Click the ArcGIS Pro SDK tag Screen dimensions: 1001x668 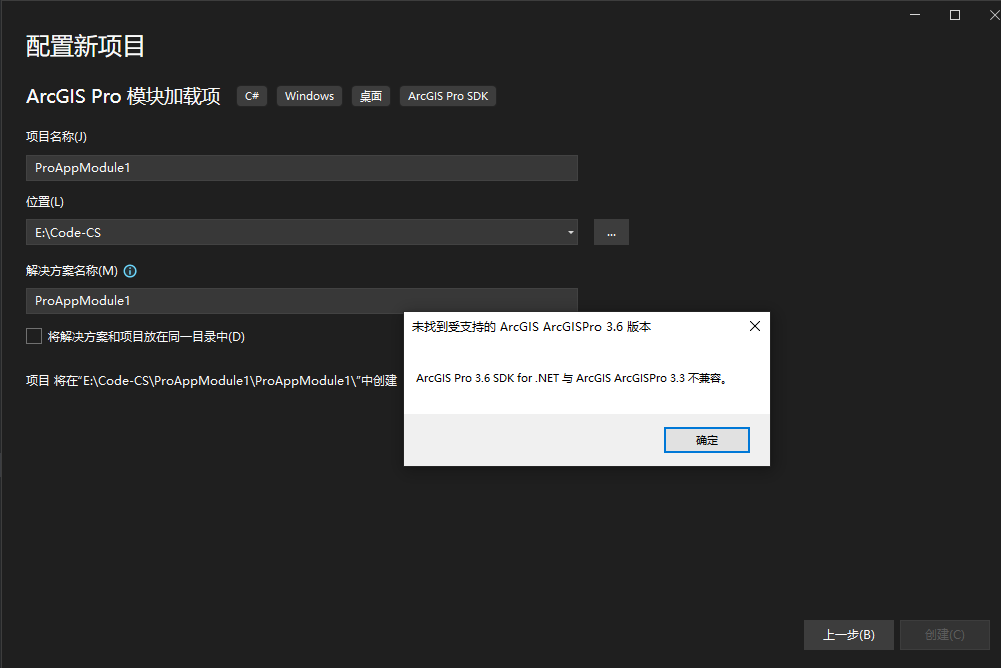pyautogui.click(x=448, y=96)
